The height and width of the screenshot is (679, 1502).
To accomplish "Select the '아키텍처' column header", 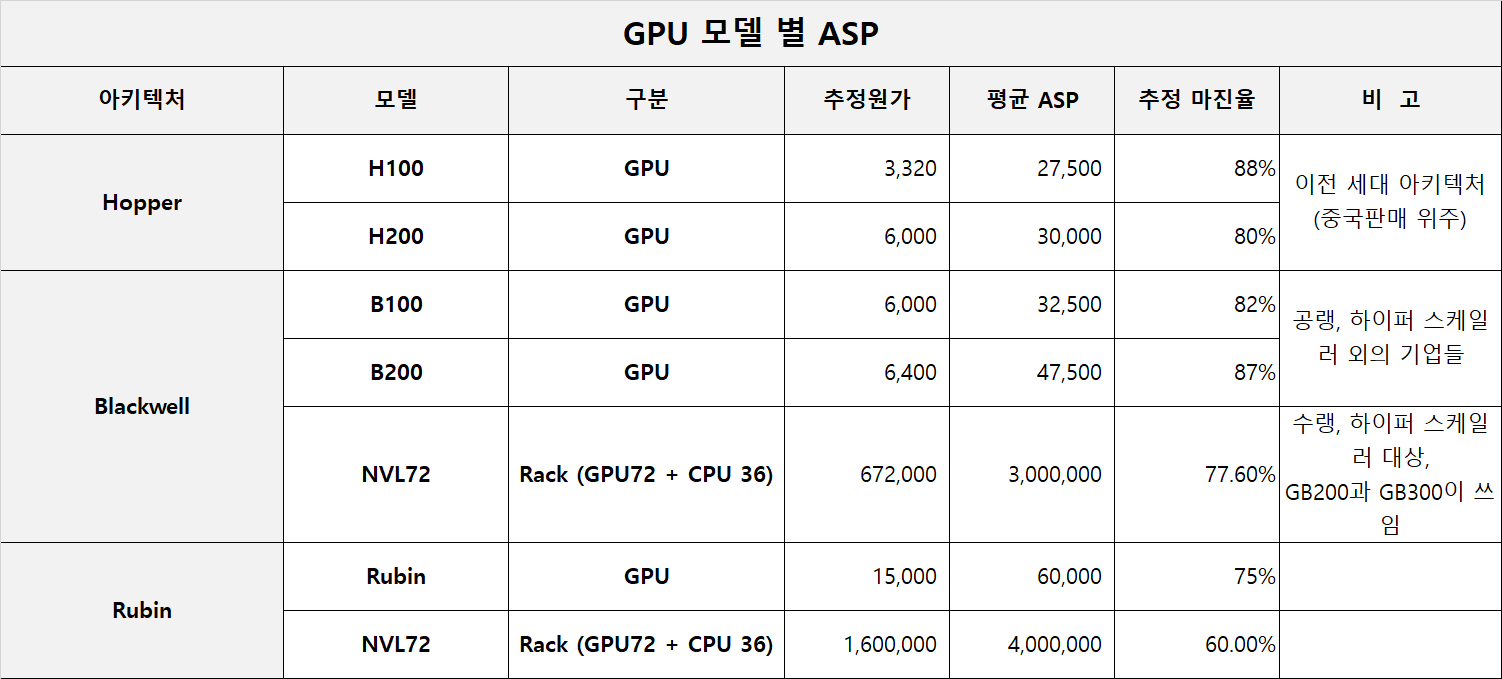I will 142,100.
